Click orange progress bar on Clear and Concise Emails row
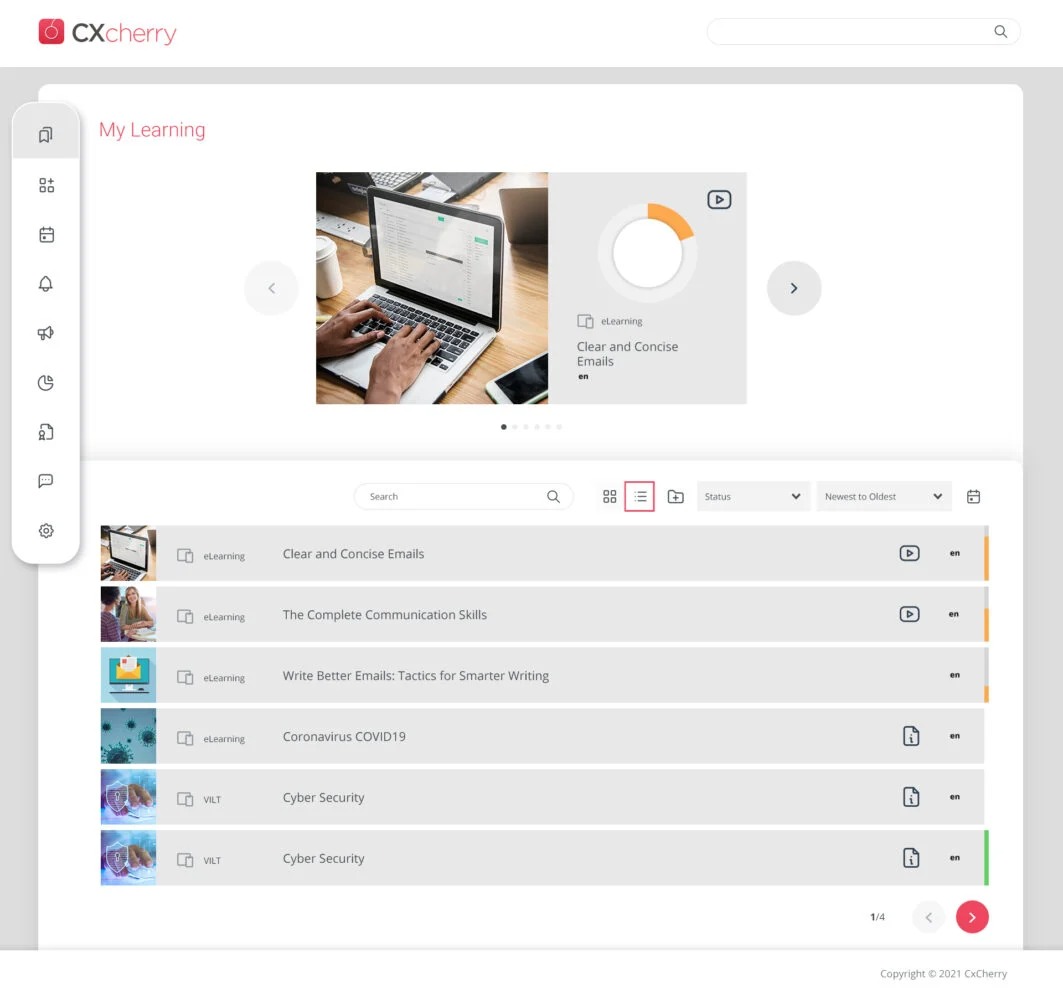This screenshot has height=999, width=1063. 986,558
